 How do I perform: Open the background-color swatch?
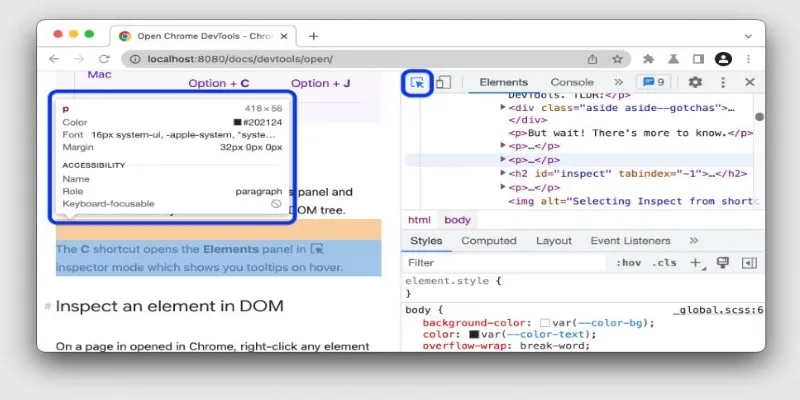(x=545, y=323)
